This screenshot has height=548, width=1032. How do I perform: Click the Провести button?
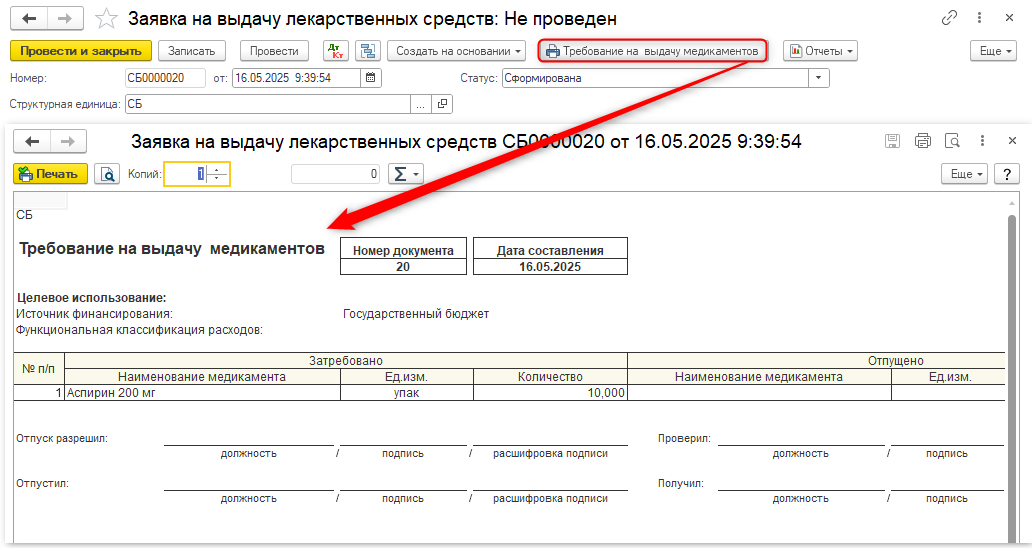coord(274,51)
